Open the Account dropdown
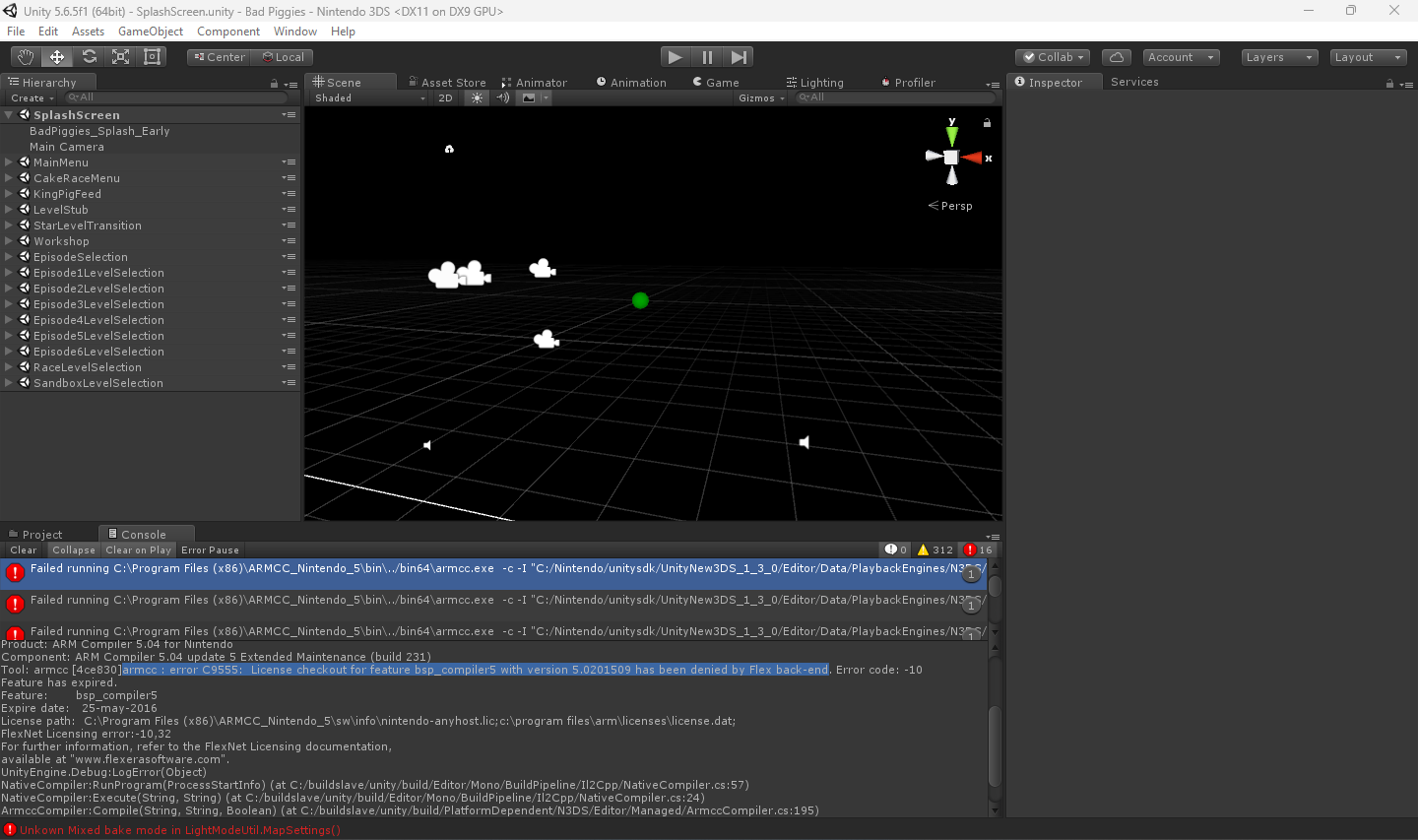This screenshot has height=840, width=1418. coord(1182,57)
